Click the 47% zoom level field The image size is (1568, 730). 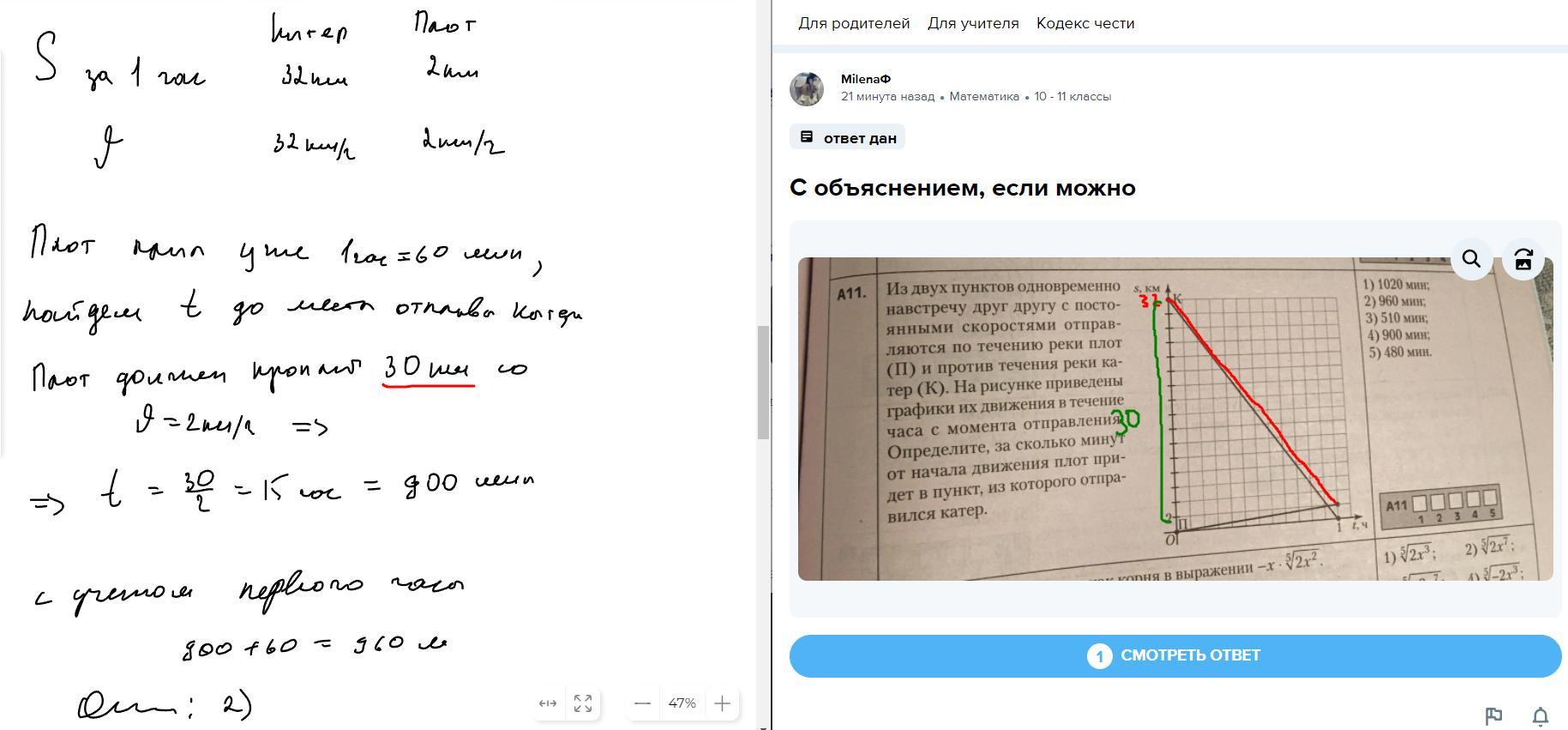(682, 703)
